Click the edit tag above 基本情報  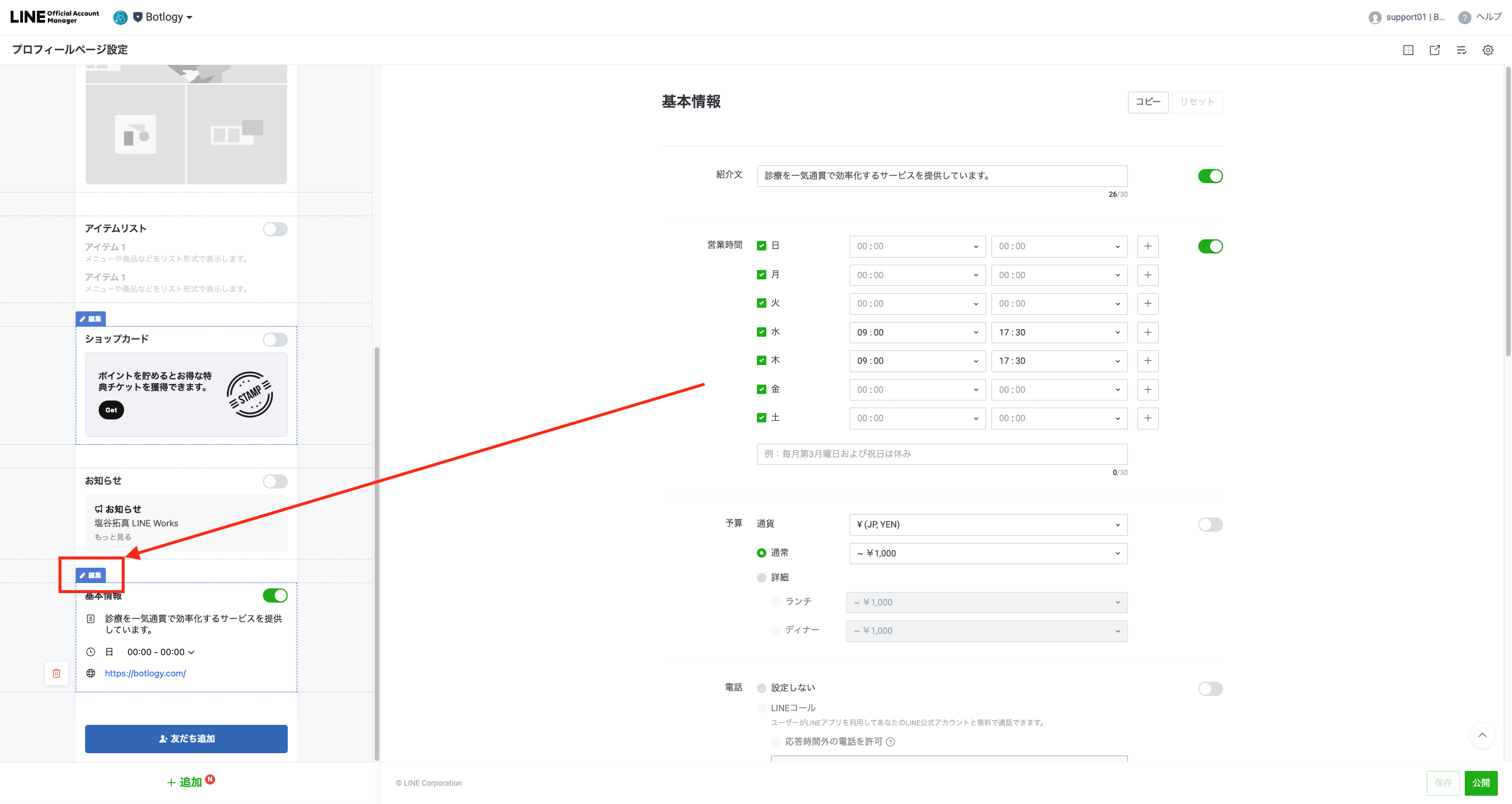pyautogui.click(x=91, y=575)
